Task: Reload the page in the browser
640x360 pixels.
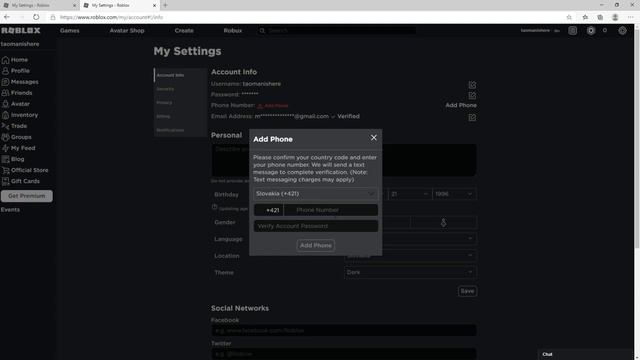Action: tap(36, 17)
